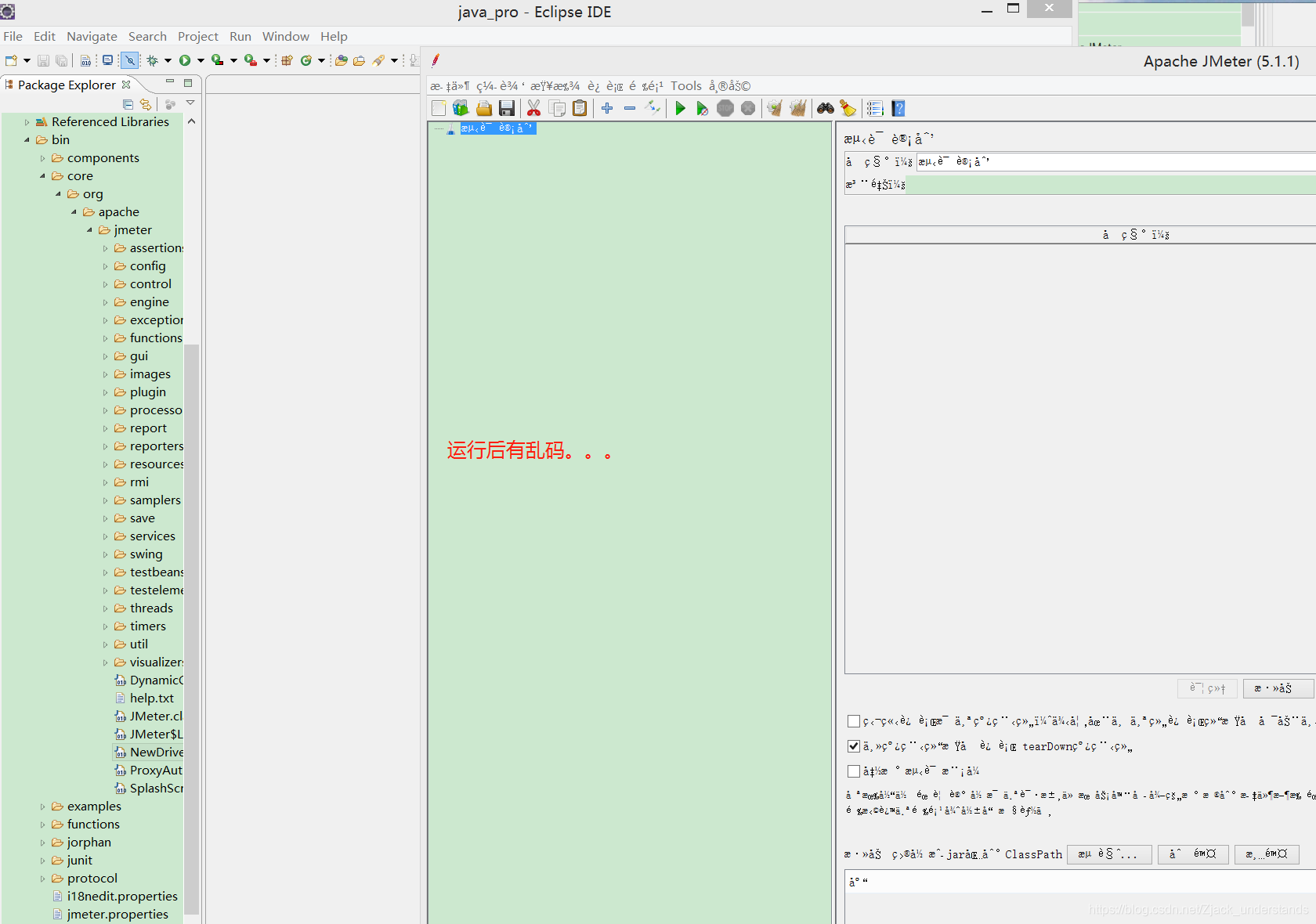Toggle Link with Editor in Package Explorer
Screen dimensions: 1316x924
pyautogui.click(x=146, y=104)
